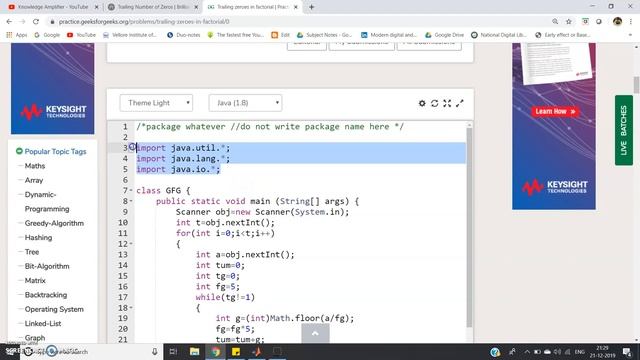This screenshot has width=640, height=360.
Task: Click the zoom magnifier icon in address bar
Action: click(555, 22)
